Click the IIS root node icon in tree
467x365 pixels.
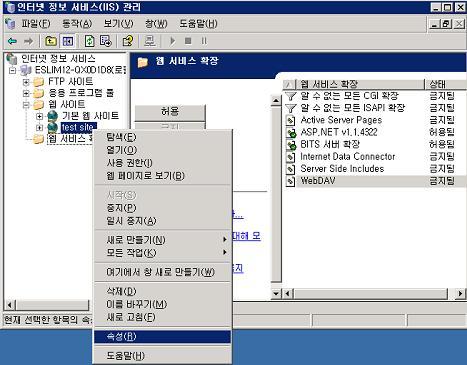[x=12, y=59]
